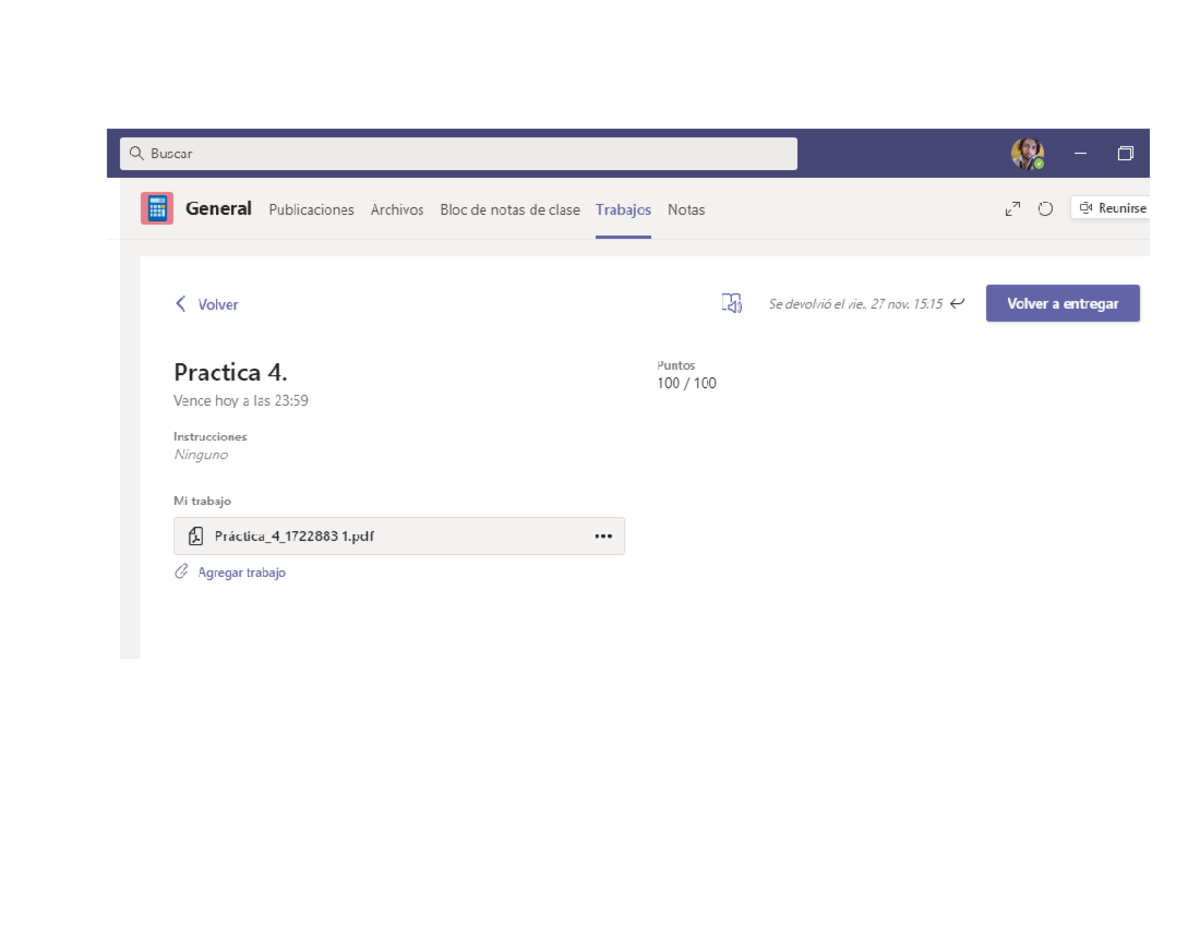Reload the tab with the refresh icon
Screen dimensions: 1200x927
point(1045,209)
